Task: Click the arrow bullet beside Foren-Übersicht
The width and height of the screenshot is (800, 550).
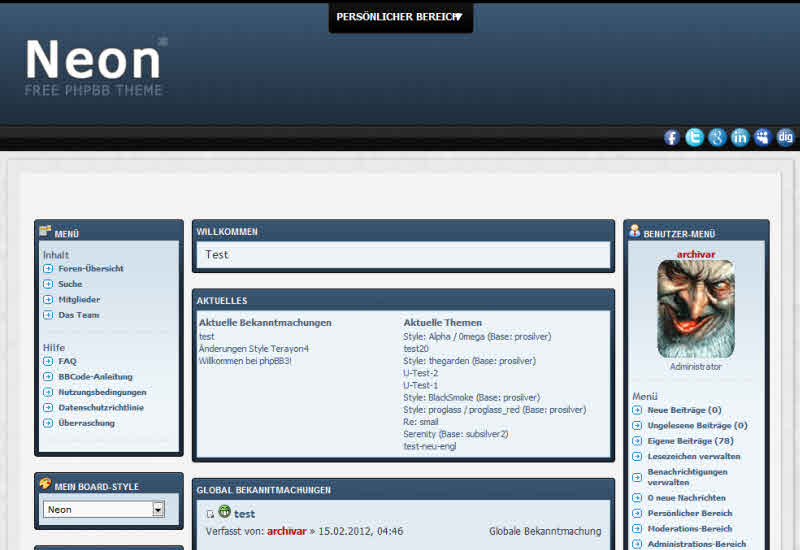Action: (x=48, y=269)
